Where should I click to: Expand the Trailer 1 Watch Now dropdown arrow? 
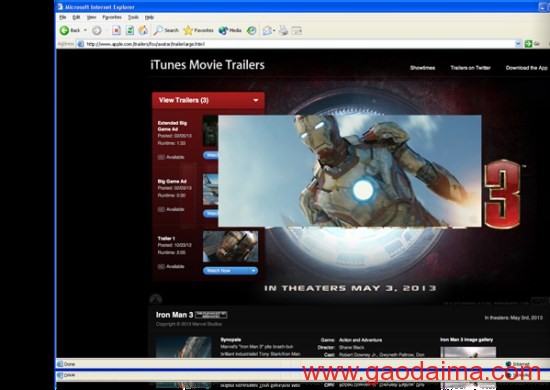pyautogui.click(x=254, y=271)
